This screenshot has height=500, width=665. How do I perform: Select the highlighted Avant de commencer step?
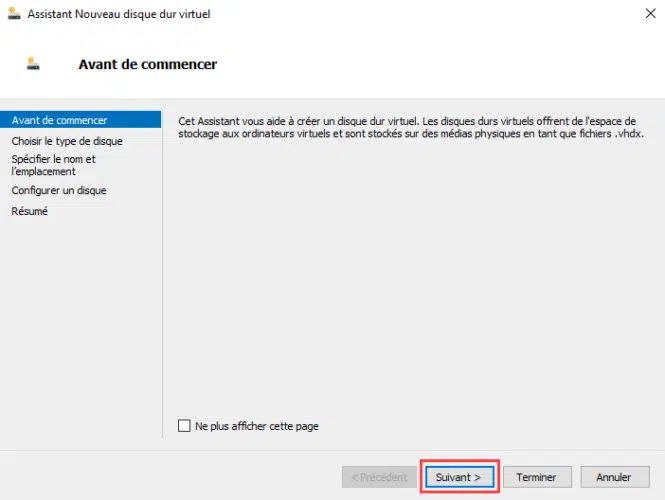tap(81, 120)
